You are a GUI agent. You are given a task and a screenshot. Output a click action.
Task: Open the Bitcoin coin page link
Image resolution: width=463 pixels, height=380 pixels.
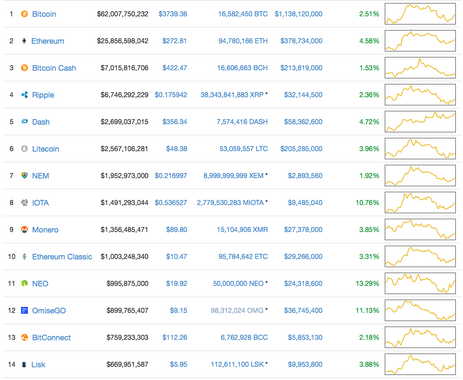coord(44,14)
